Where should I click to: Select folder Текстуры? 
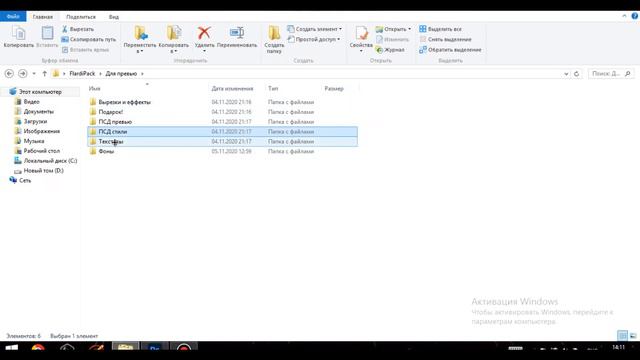coord(222,141)
